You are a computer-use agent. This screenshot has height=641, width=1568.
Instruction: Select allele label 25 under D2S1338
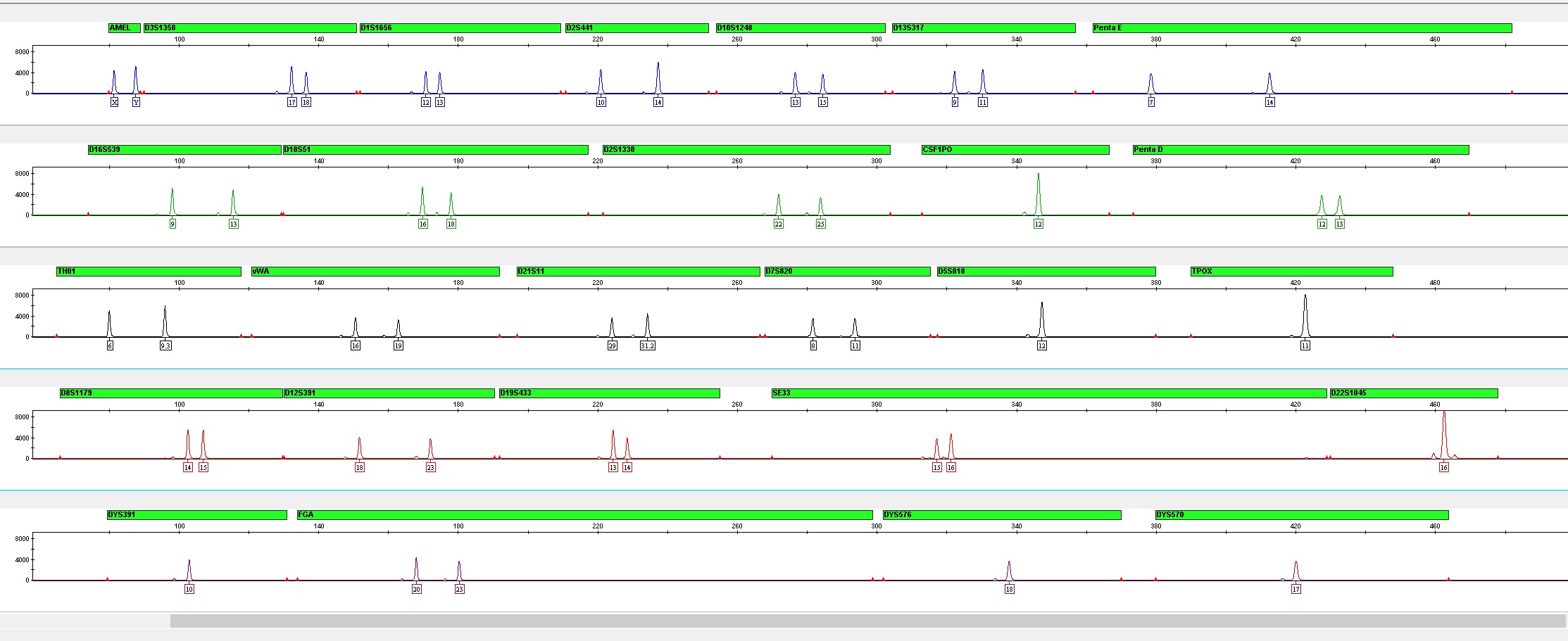tap(820, 224)
